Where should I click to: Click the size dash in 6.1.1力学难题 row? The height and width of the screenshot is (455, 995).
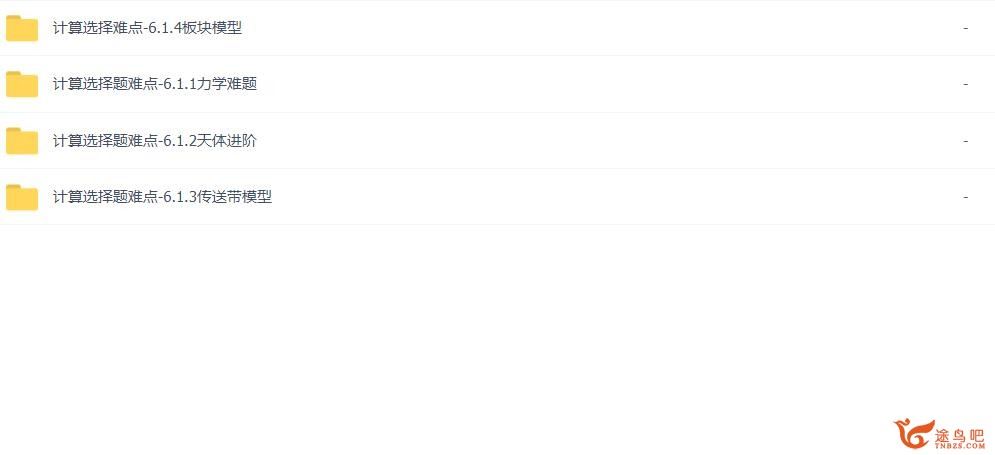coord(965,84)
